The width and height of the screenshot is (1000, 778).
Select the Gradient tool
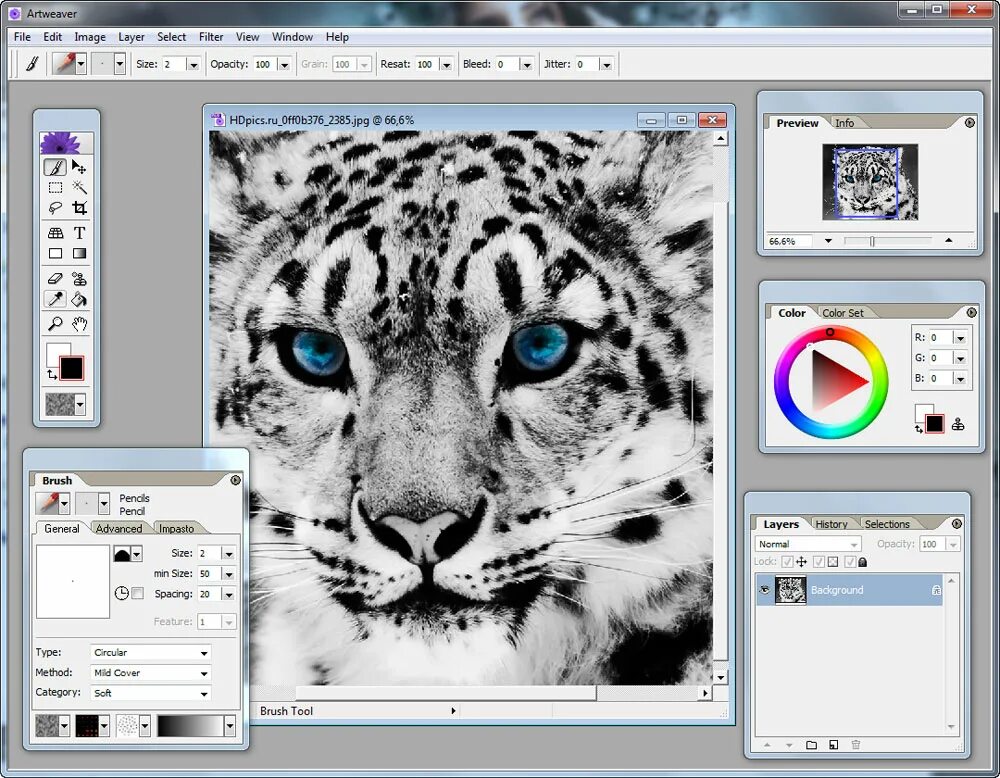tap(79, 253)
